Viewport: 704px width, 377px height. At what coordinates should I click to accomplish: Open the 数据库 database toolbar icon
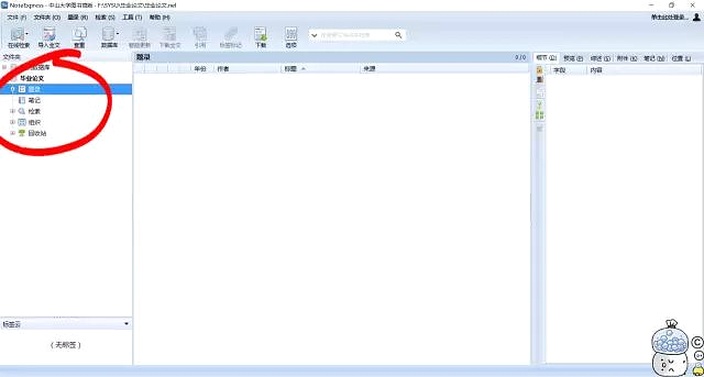pyautogui.click(x=108, y=38)
